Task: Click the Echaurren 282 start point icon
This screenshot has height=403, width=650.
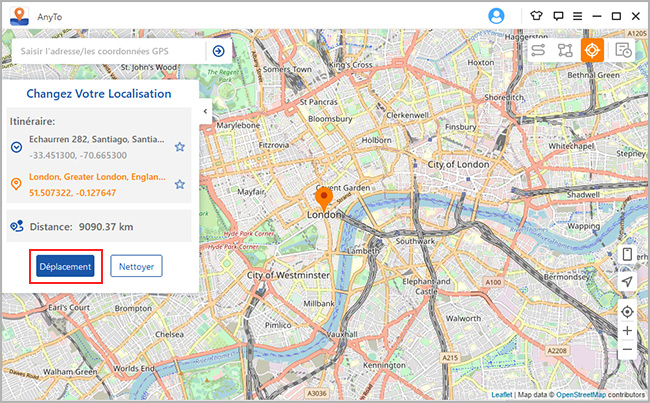Action: 16,147
